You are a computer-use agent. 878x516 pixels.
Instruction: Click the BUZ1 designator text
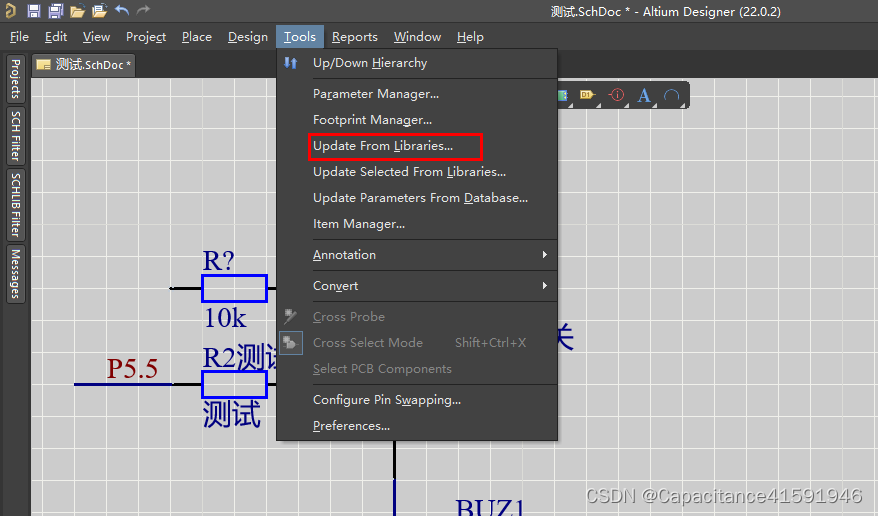click(490, 506)
